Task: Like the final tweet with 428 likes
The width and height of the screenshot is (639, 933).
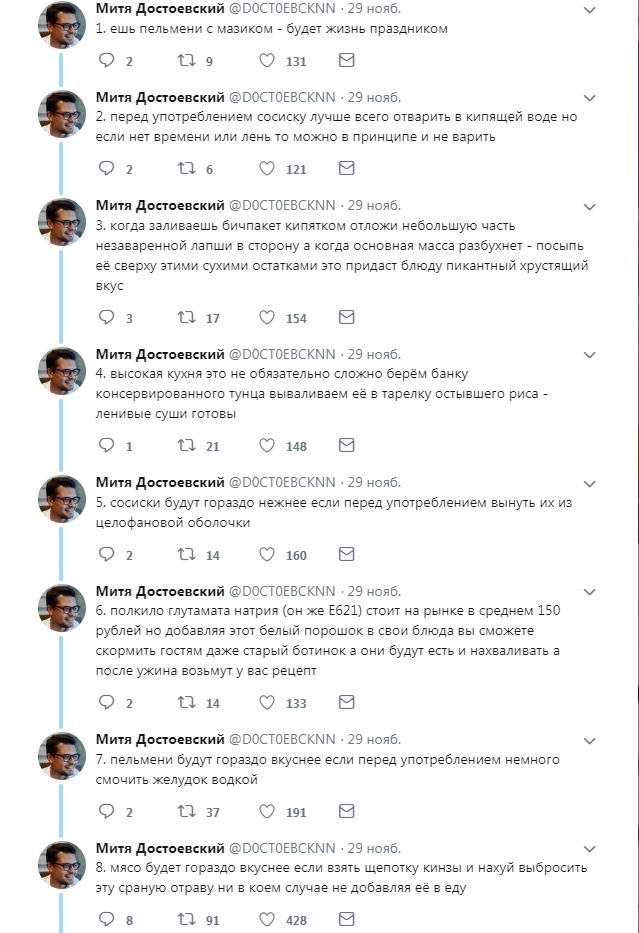Action: 267,920
